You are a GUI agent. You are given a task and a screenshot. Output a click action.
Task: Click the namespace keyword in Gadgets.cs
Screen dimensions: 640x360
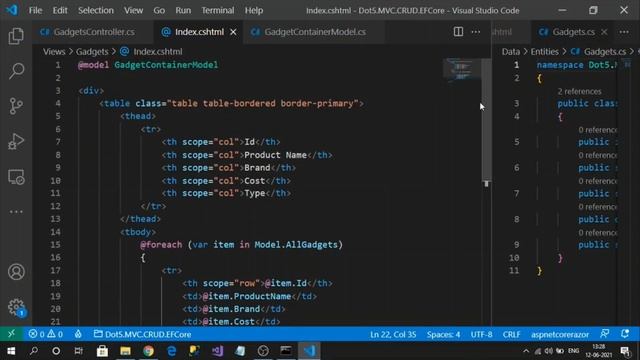point(560,65)
